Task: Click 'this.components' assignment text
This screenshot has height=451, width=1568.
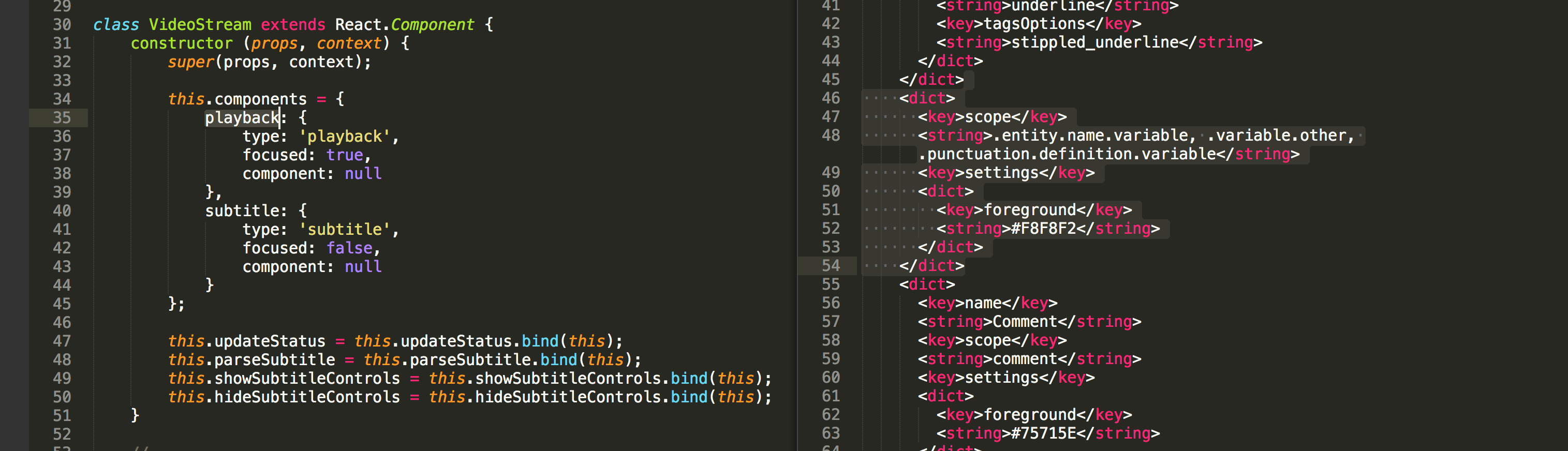Action: (238, 99)
